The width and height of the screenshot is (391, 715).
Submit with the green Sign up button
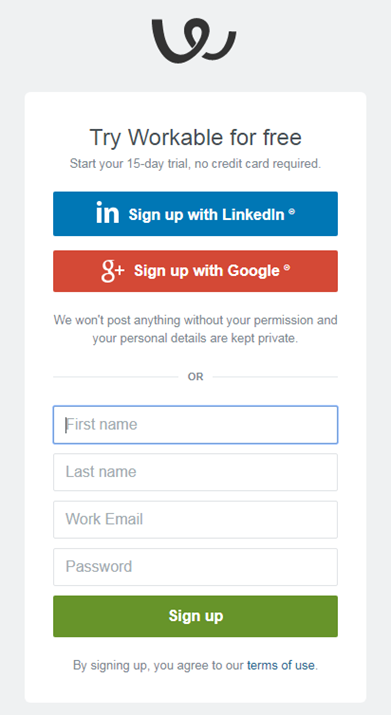[x=195, y=616]
